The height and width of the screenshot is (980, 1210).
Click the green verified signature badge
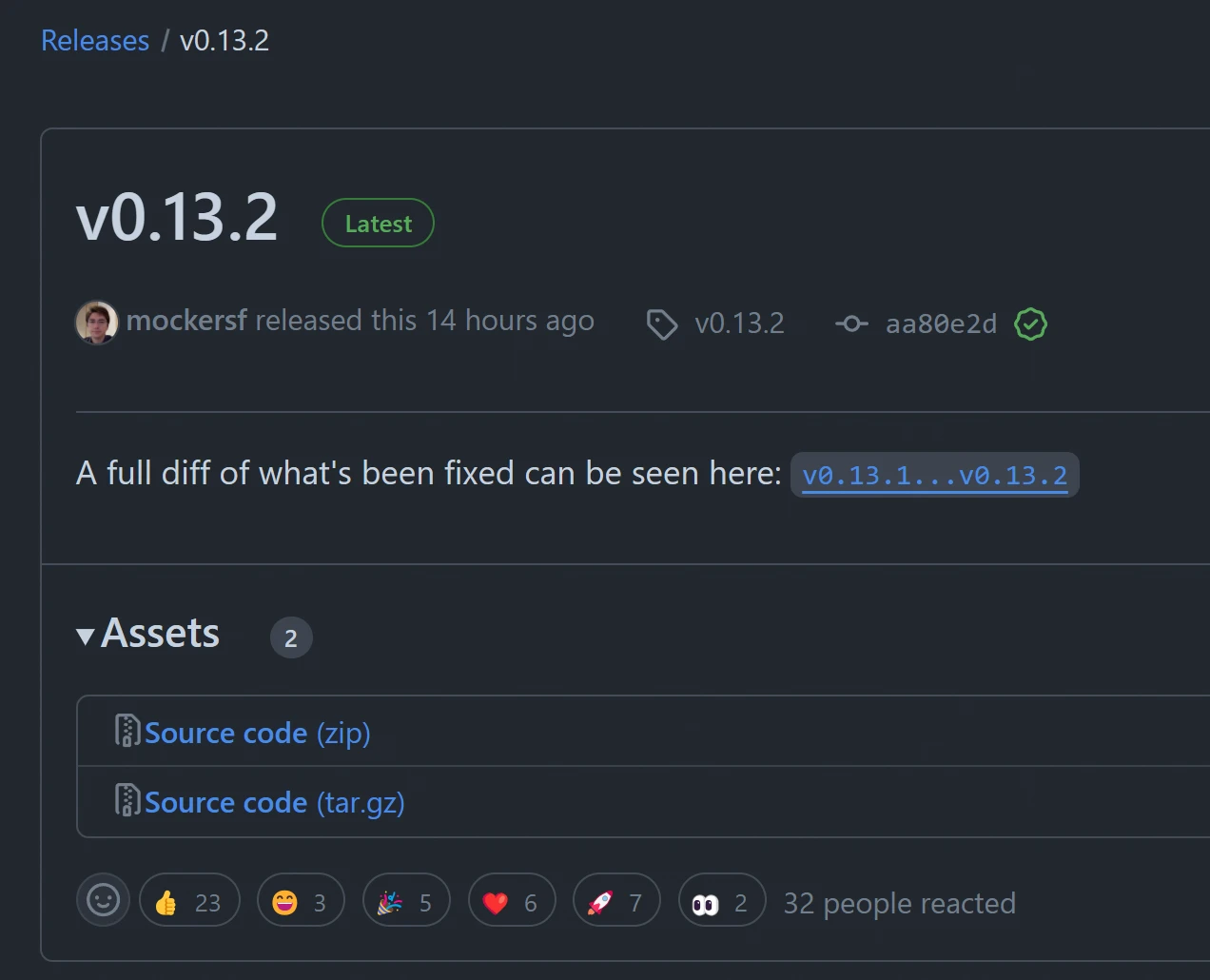click(x=1030, y=324)
